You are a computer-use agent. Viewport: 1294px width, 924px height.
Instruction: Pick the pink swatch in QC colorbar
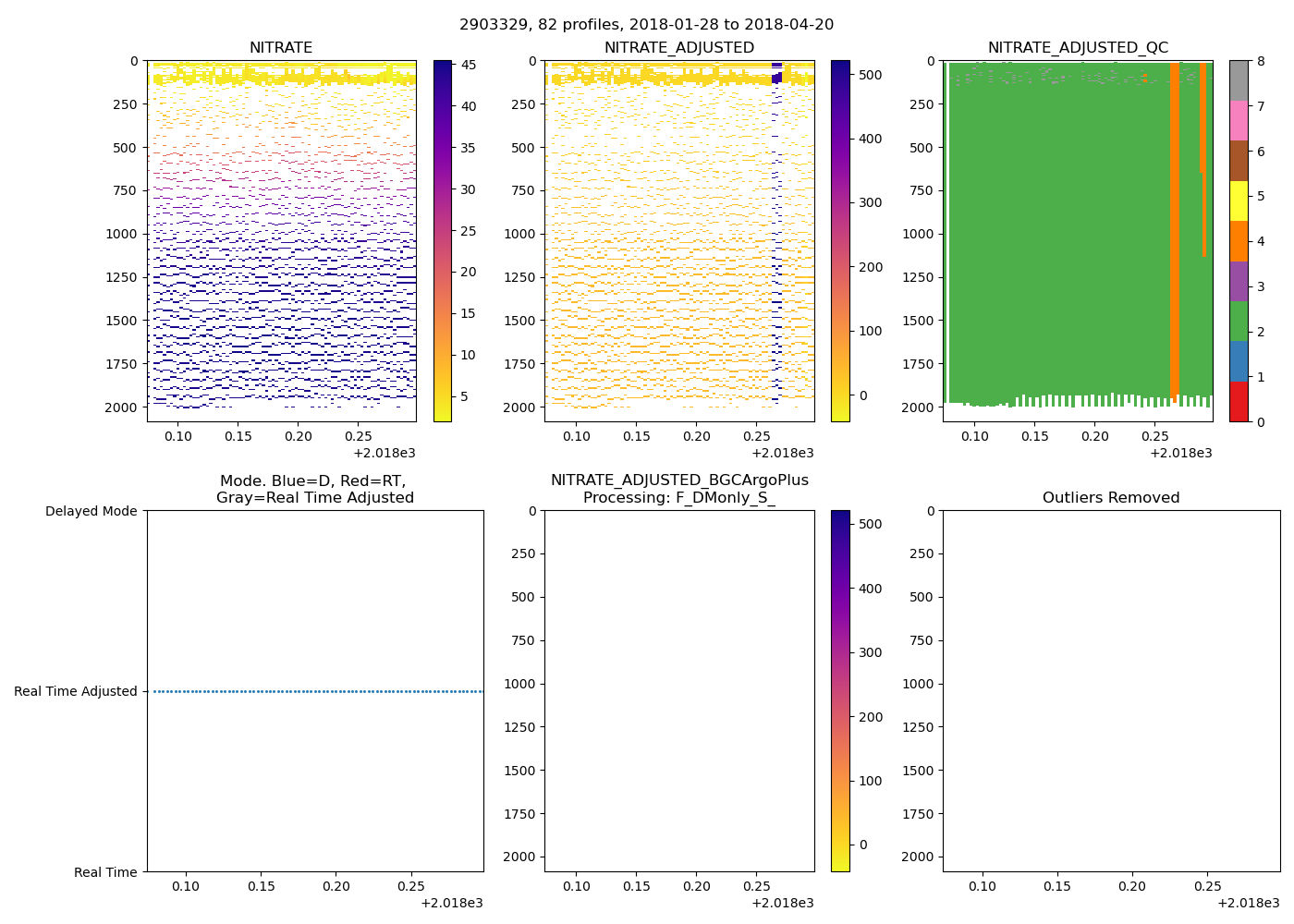[x=1238, y=120]
